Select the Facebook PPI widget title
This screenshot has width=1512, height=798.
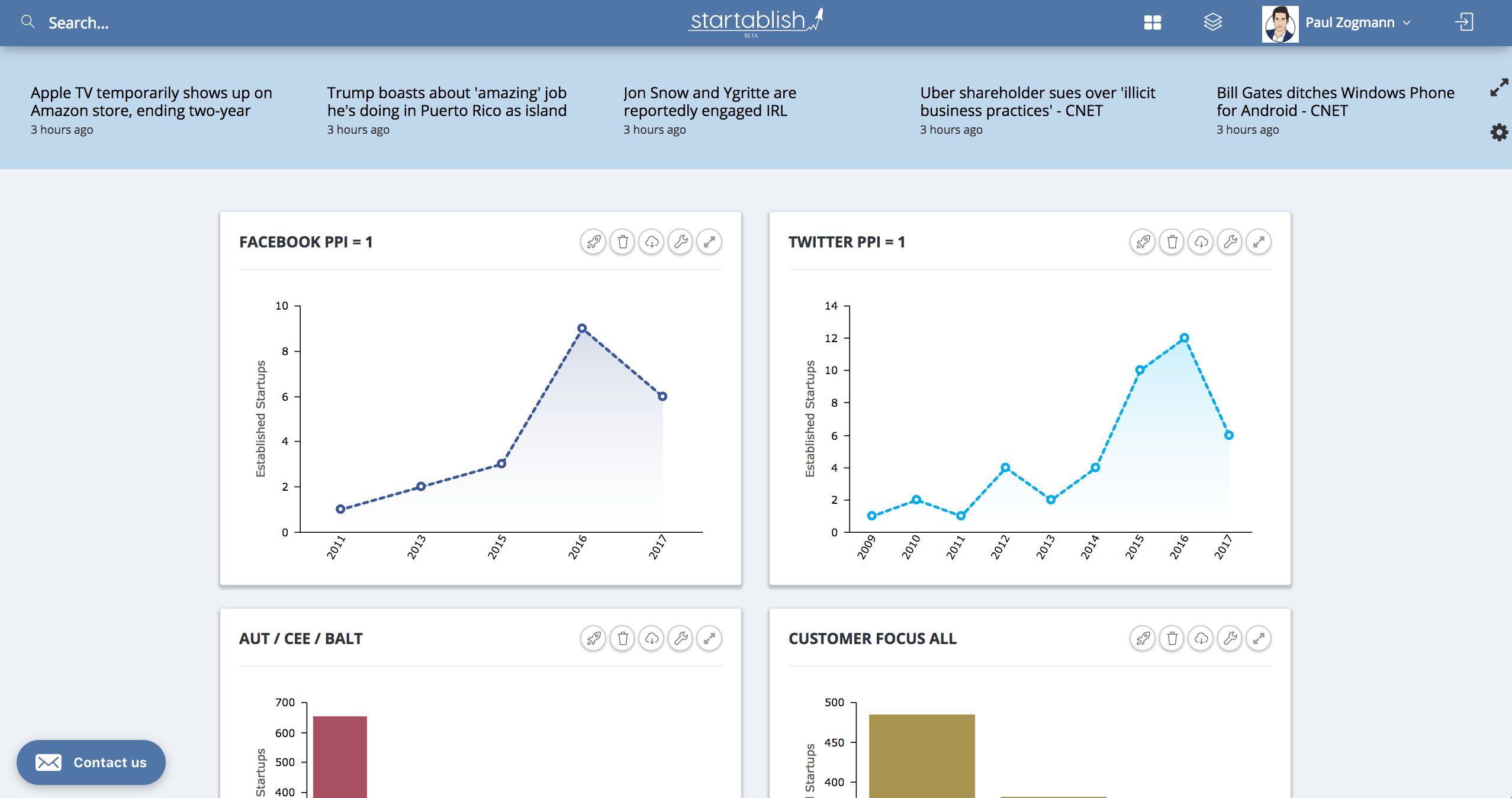(x=305, y=242)
